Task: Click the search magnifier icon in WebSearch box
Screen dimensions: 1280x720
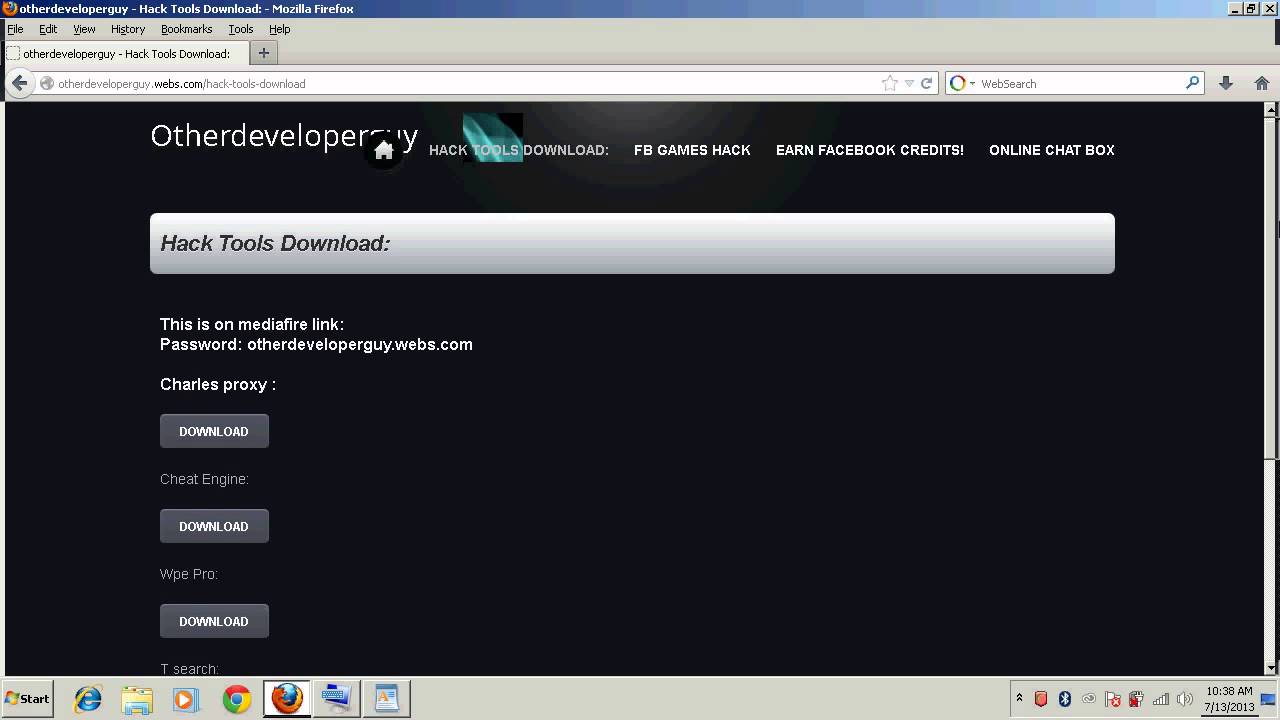Action: [1192, 83]
